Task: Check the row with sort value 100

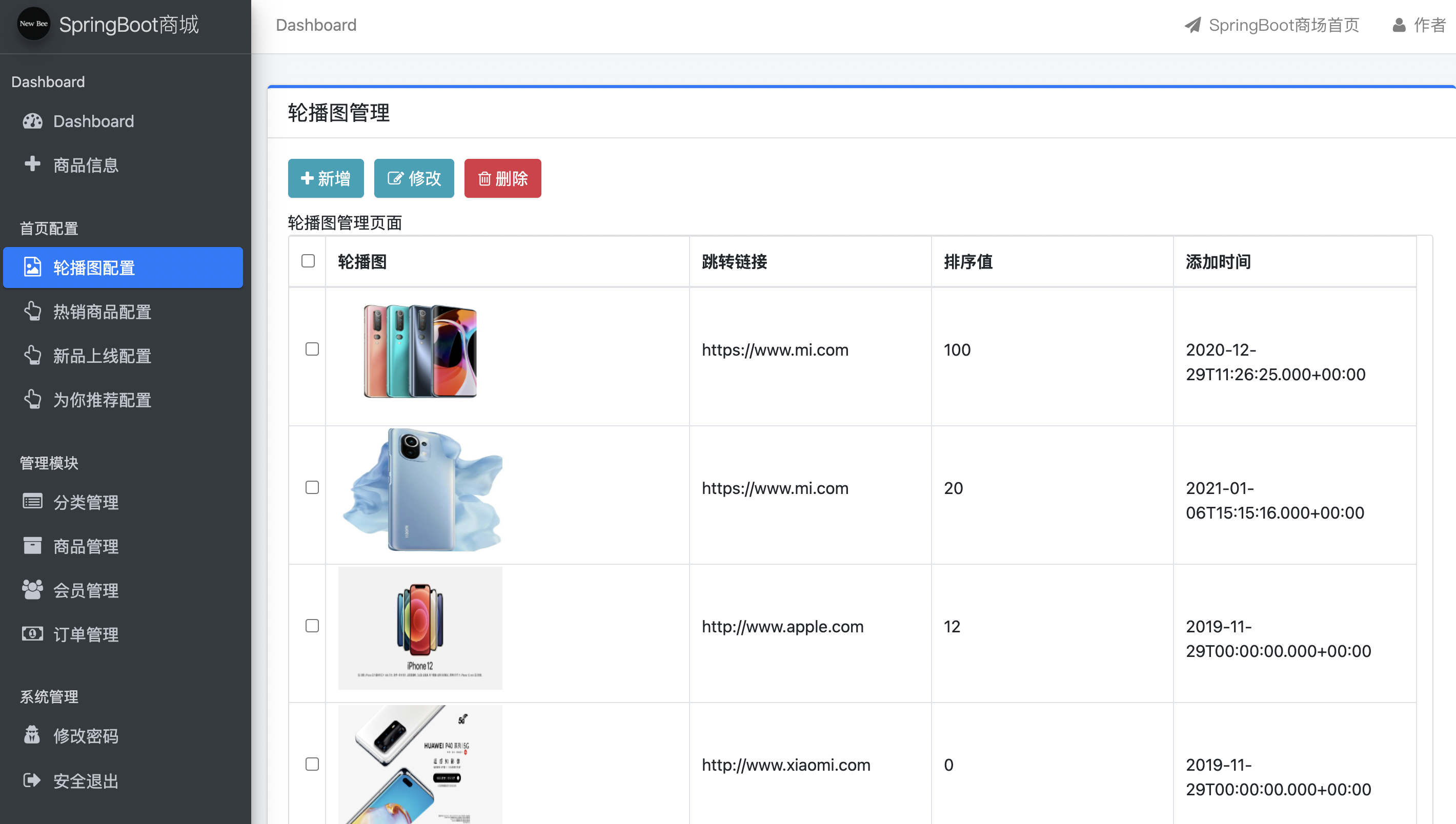Action: [312, 349]
